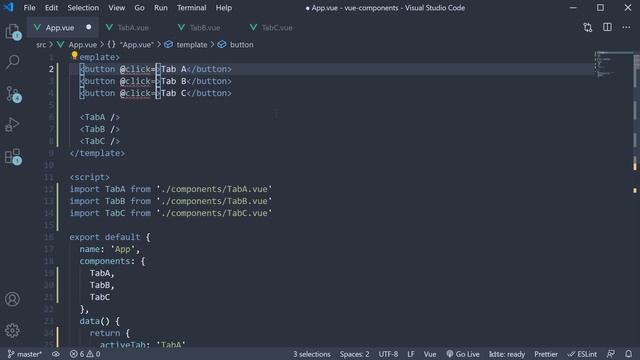Click 'src' in the breadcrumb
Screen dimensions: 640x360
(x=41, y=44)
